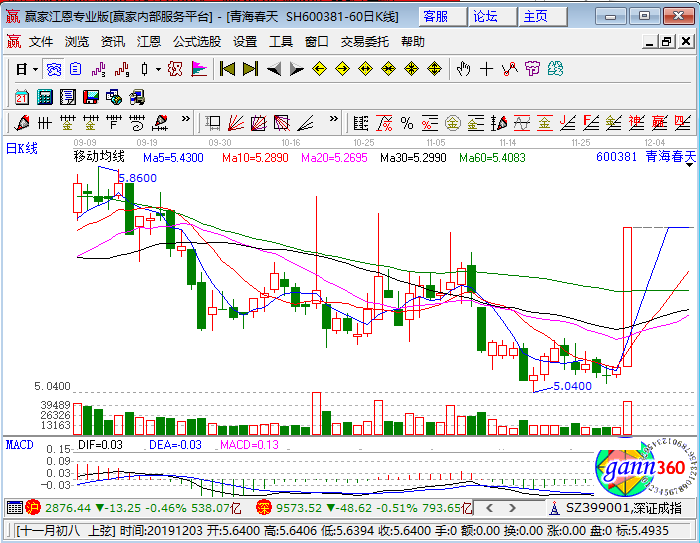The image size is (700, 543).
Task: Click the MACD indicator label
Action: click(x=20, y=445)
